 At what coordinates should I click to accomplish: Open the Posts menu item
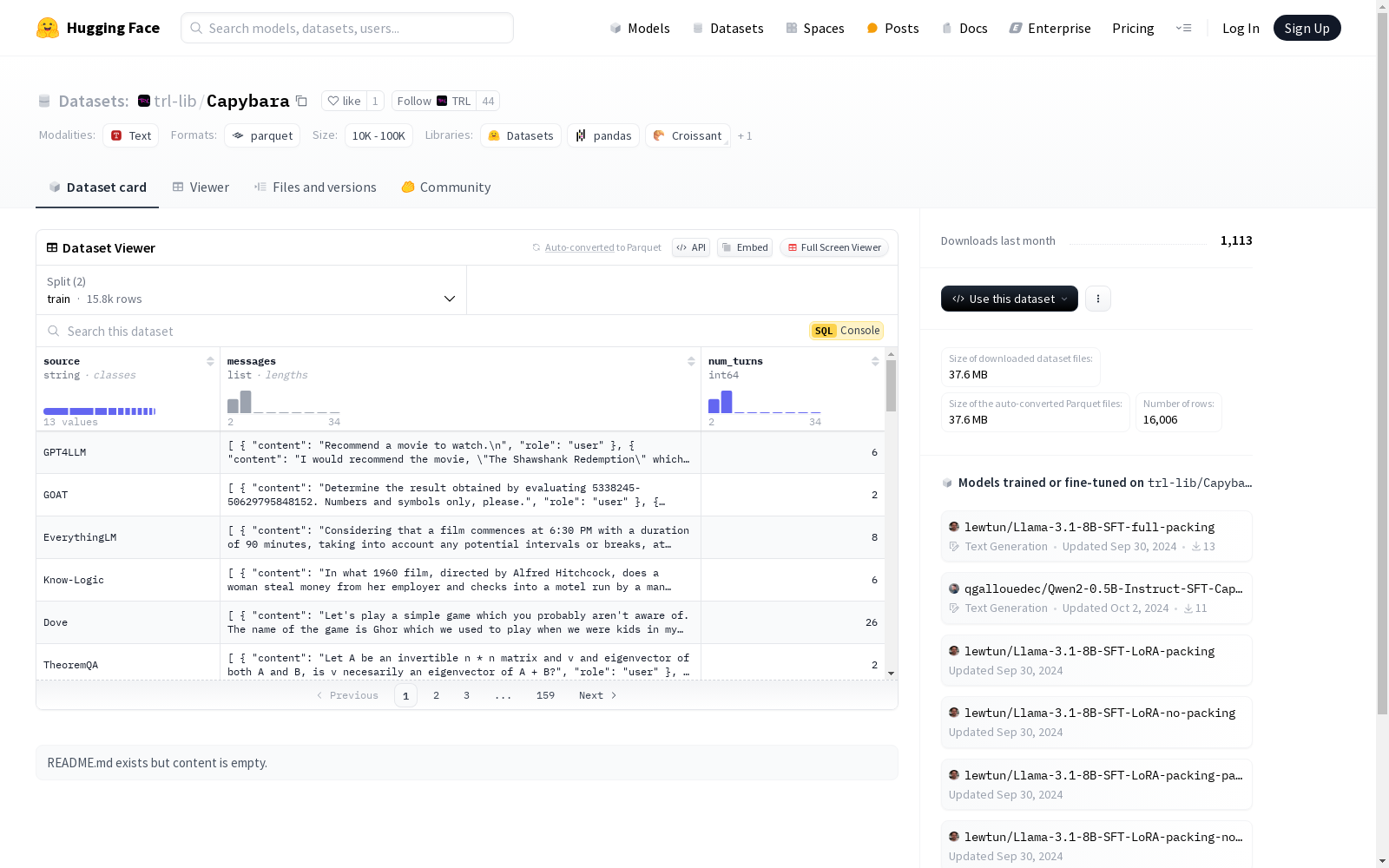pyautogui.click(x=892, y=28)
